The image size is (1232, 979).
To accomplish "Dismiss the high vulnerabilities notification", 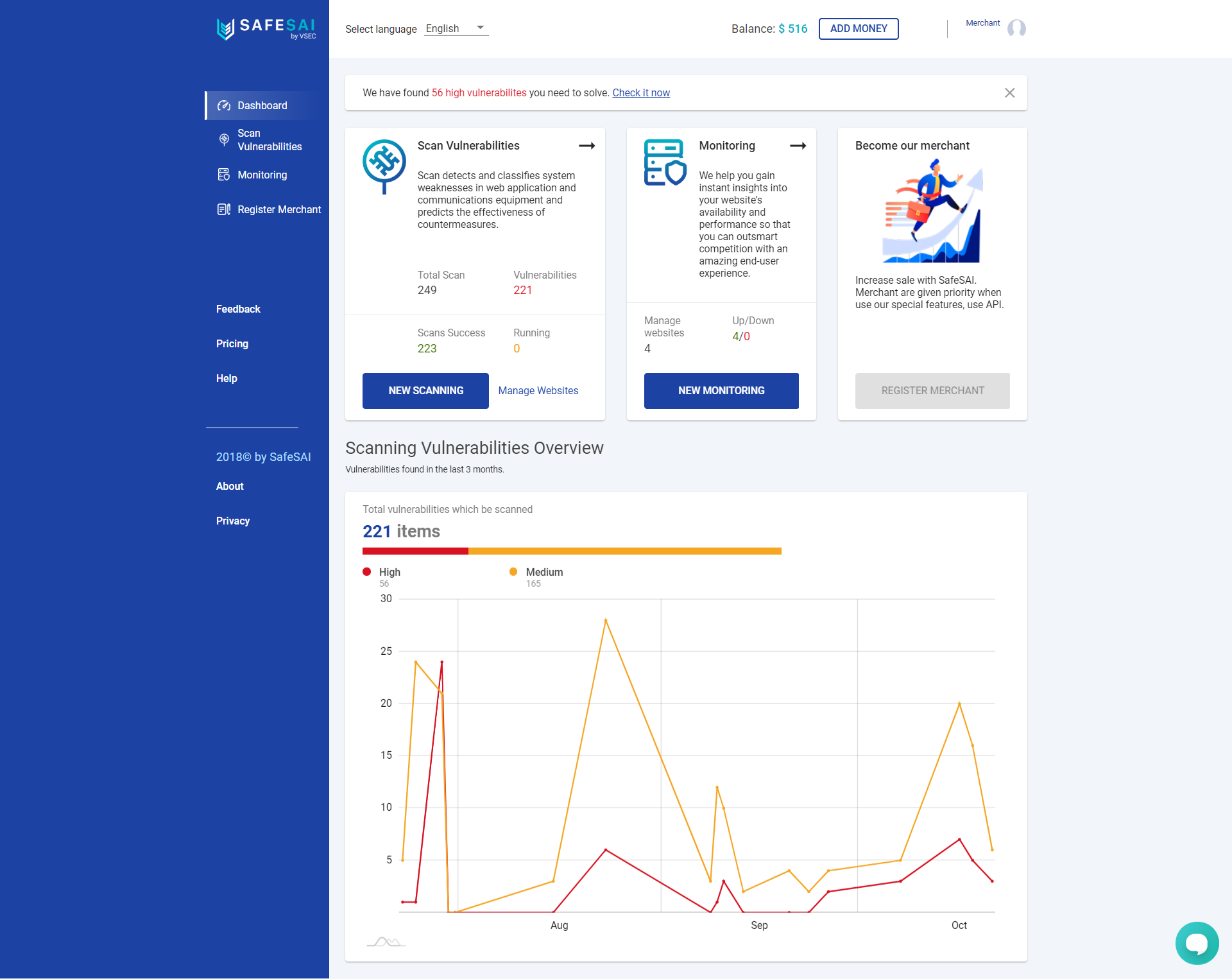I will [1009, 92].
